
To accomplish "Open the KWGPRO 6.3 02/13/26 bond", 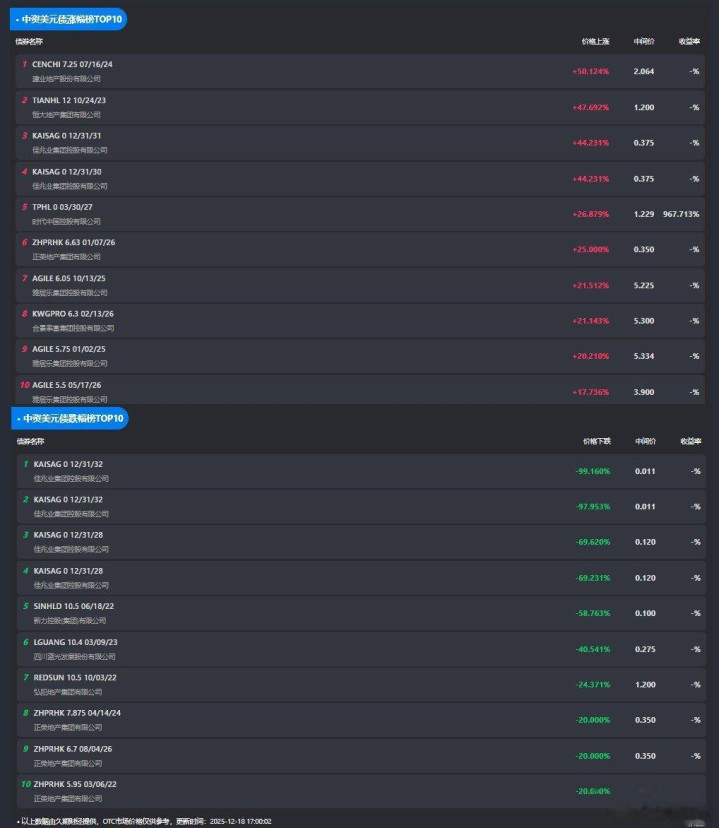I will point(73,313).
